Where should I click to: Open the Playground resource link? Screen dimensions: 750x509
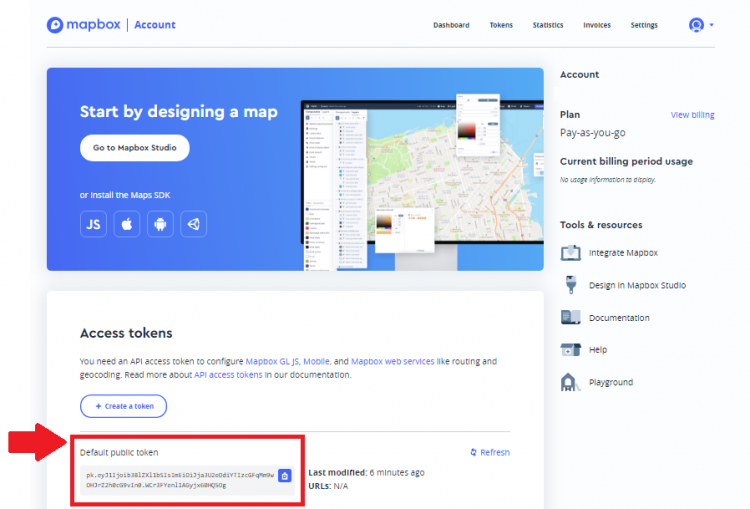[611, 382]
